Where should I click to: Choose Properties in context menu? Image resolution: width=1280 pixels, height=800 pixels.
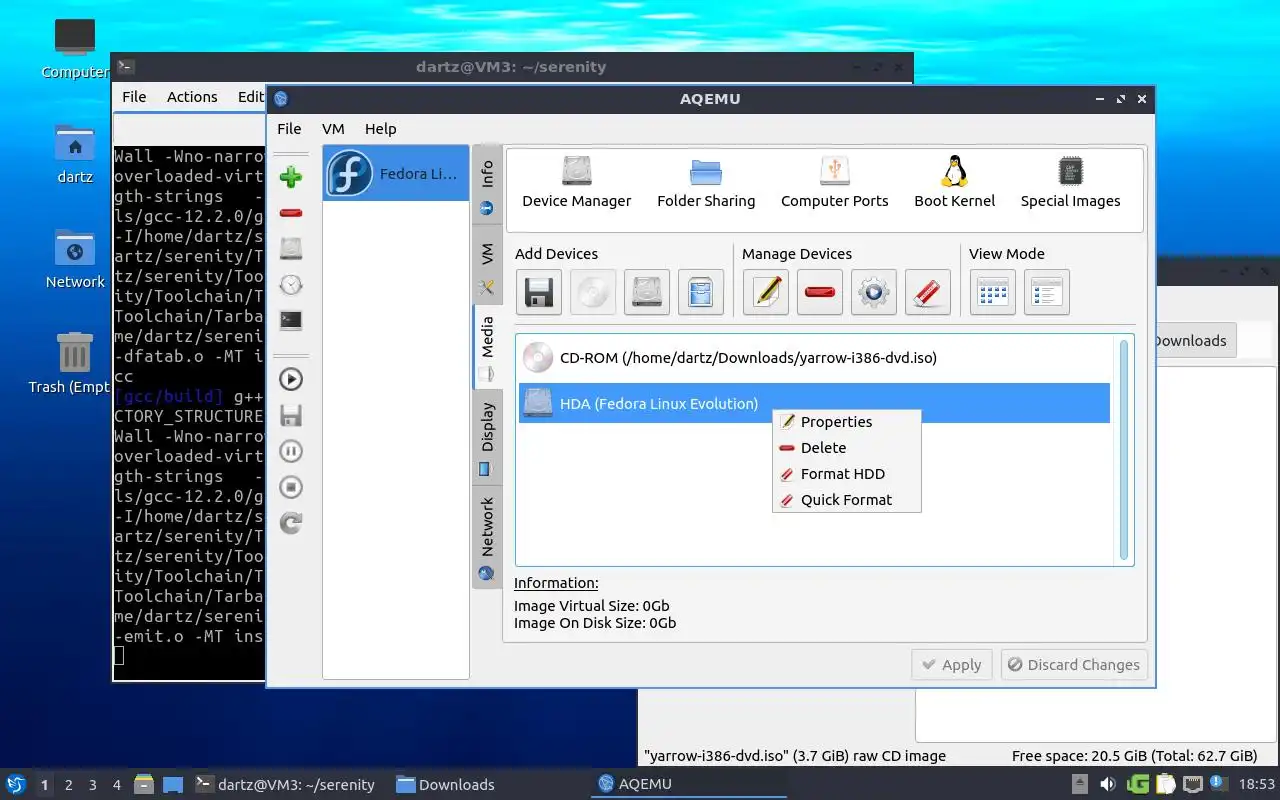coord(847,422)
